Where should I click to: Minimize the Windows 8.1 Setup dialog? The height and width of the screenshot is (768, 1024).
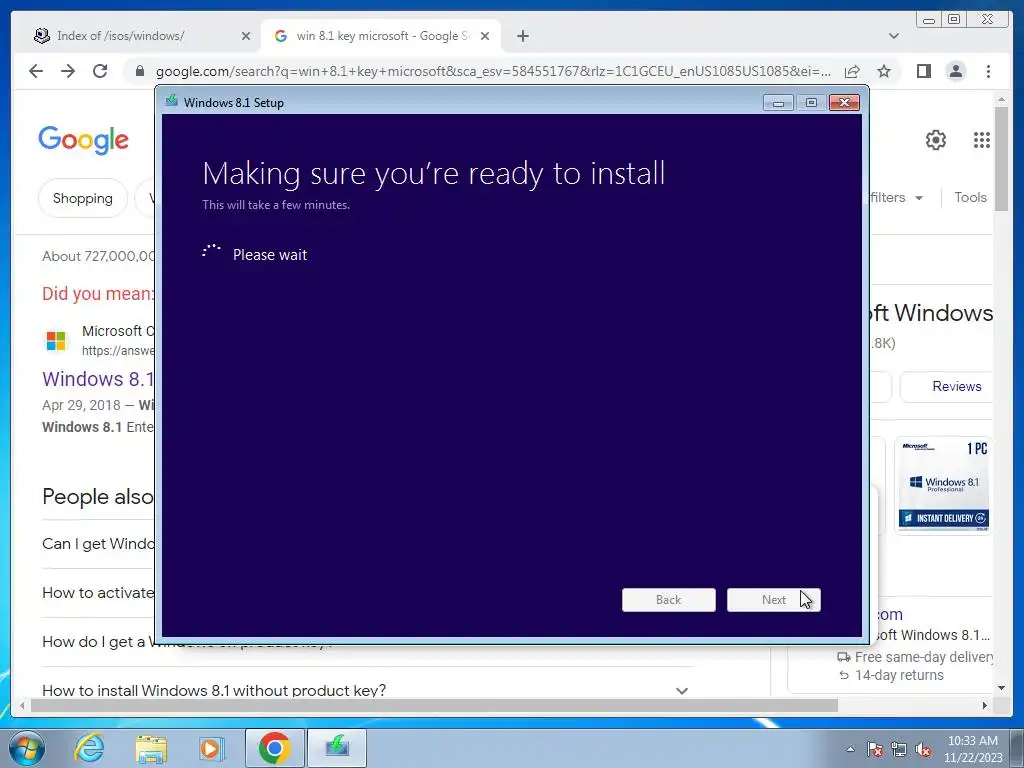click(778, 103)
